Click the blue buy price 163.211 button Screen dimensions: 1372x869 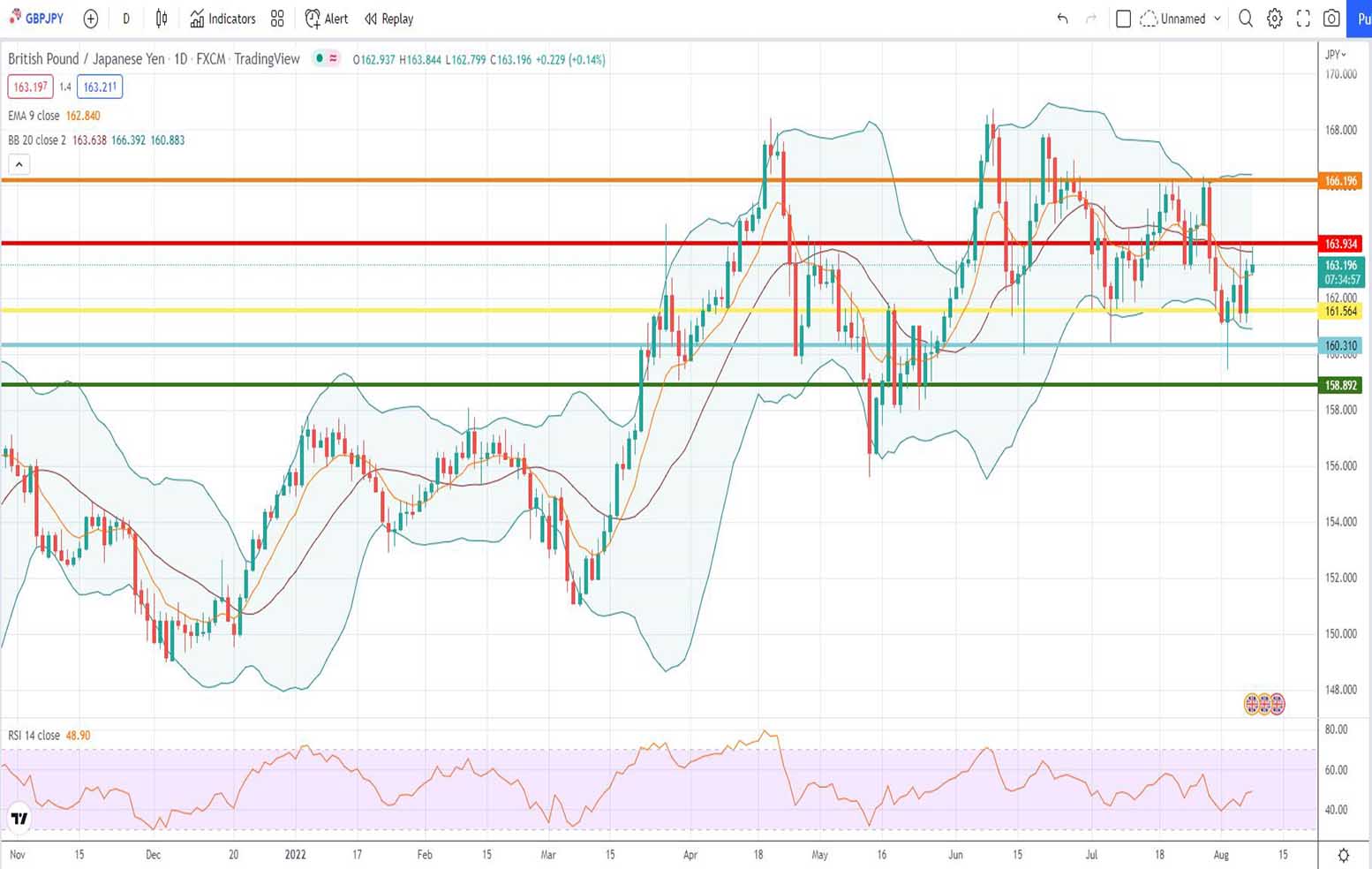point(100,87)
